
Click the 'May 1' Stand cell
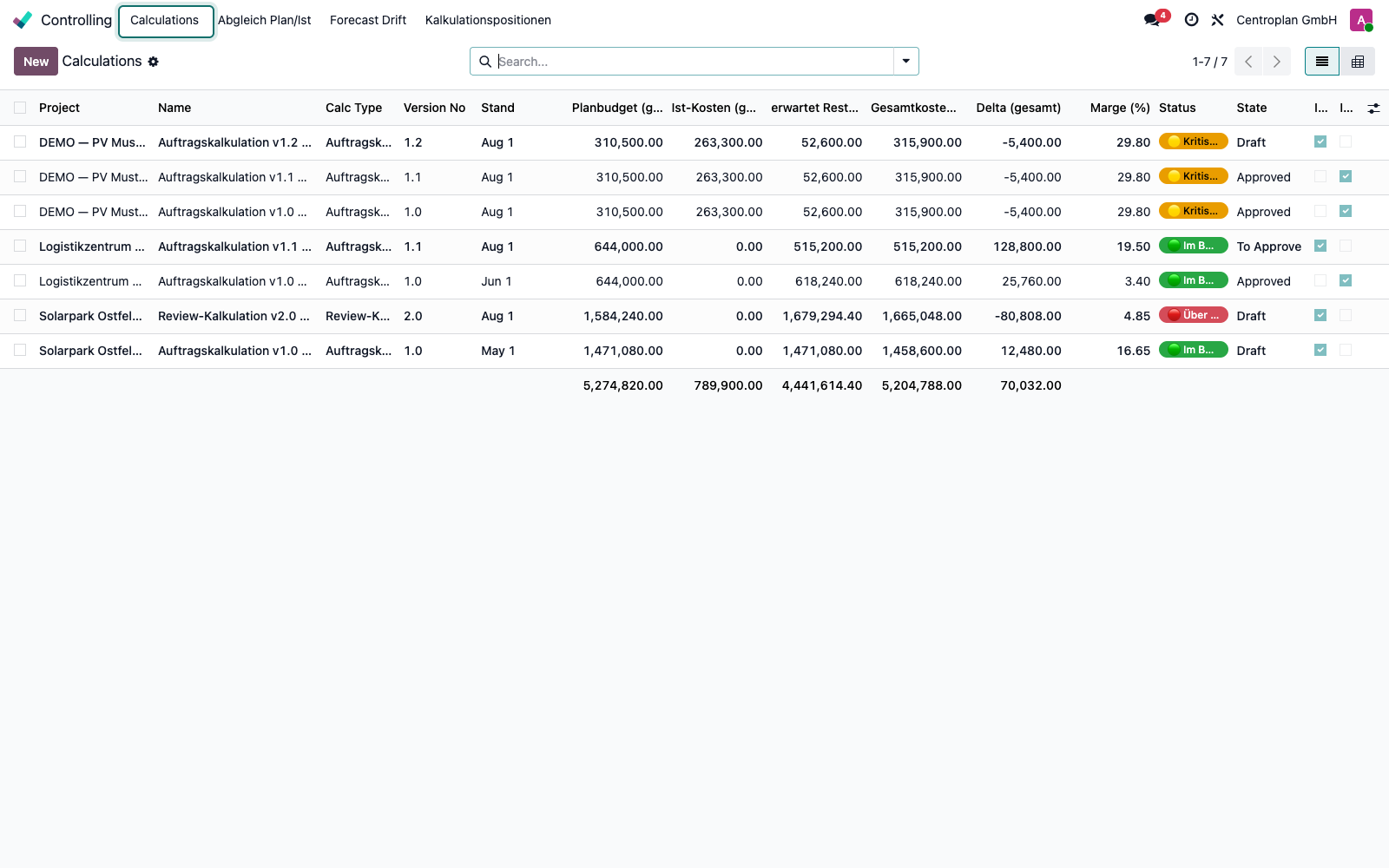coord(498,351)
